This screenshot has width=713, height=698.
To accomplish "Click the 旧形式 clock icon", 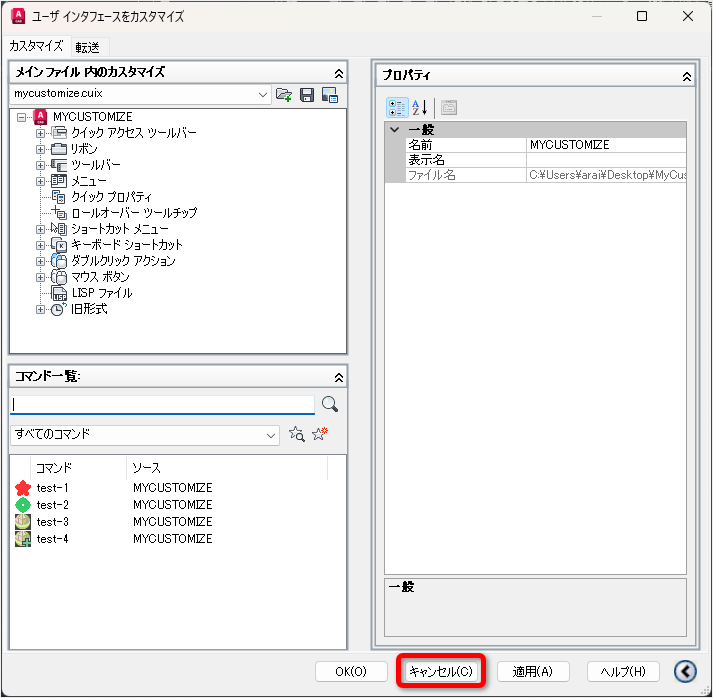I will click(59, 309).
